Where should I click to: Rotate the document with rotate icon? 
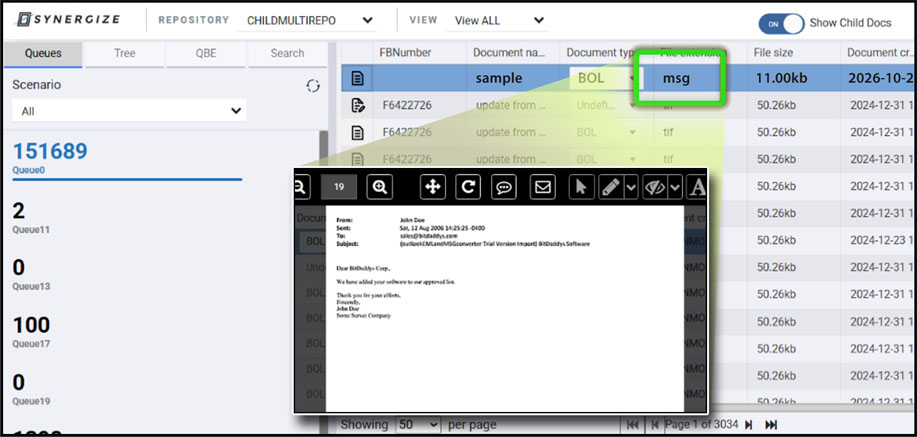coord(468,187)
